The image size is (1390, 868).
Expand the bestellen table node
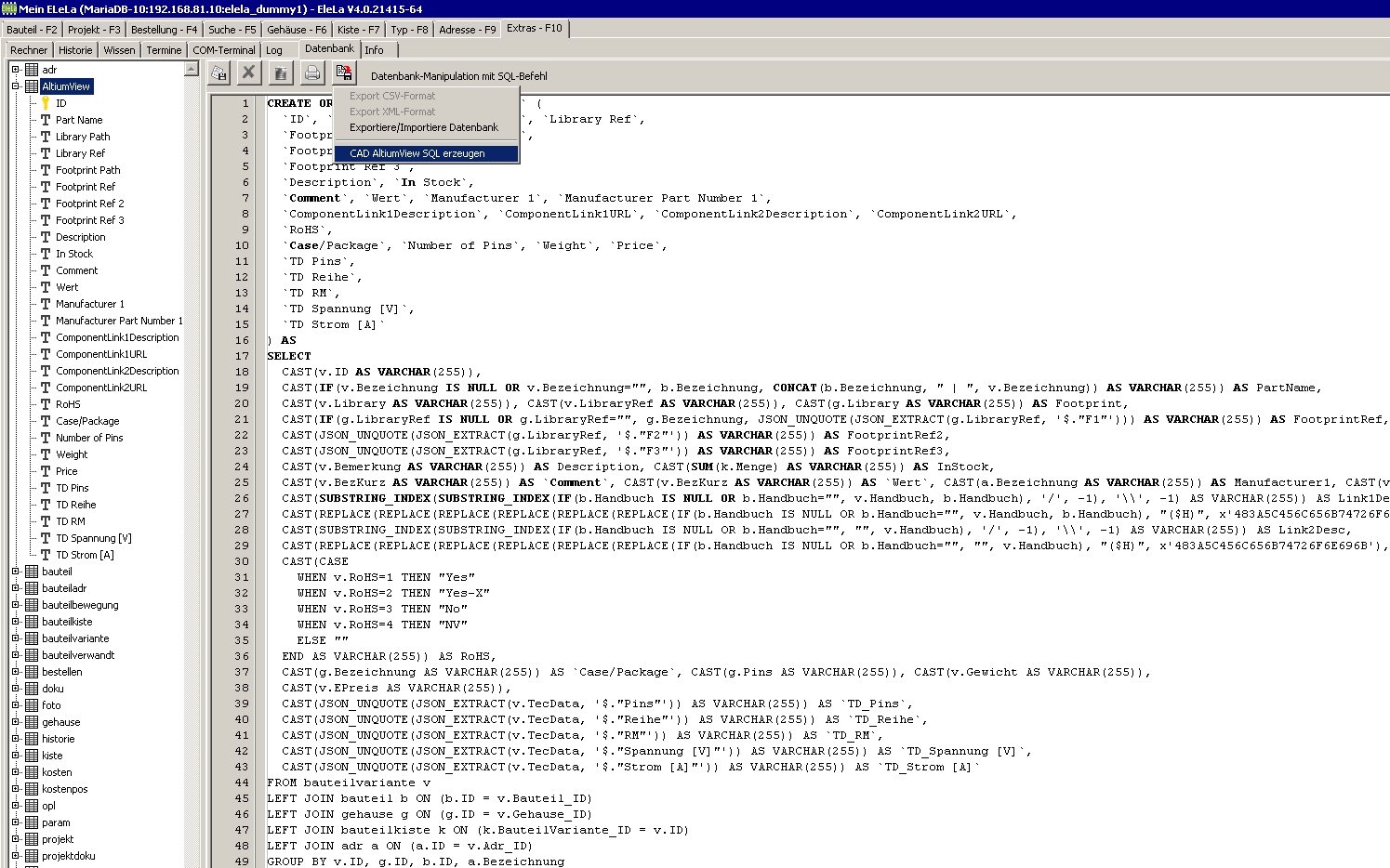coord(16,672)
